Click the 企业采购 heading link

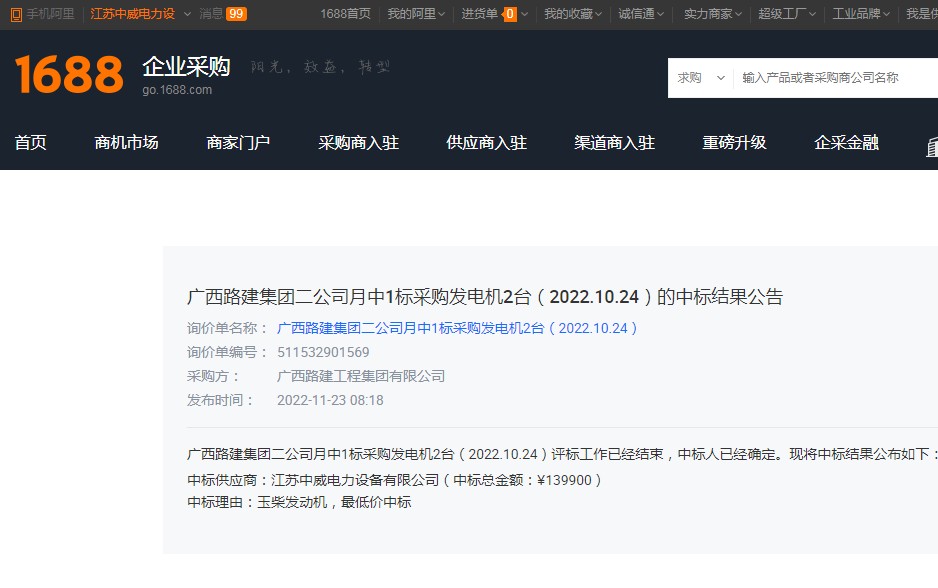(186, 66)
